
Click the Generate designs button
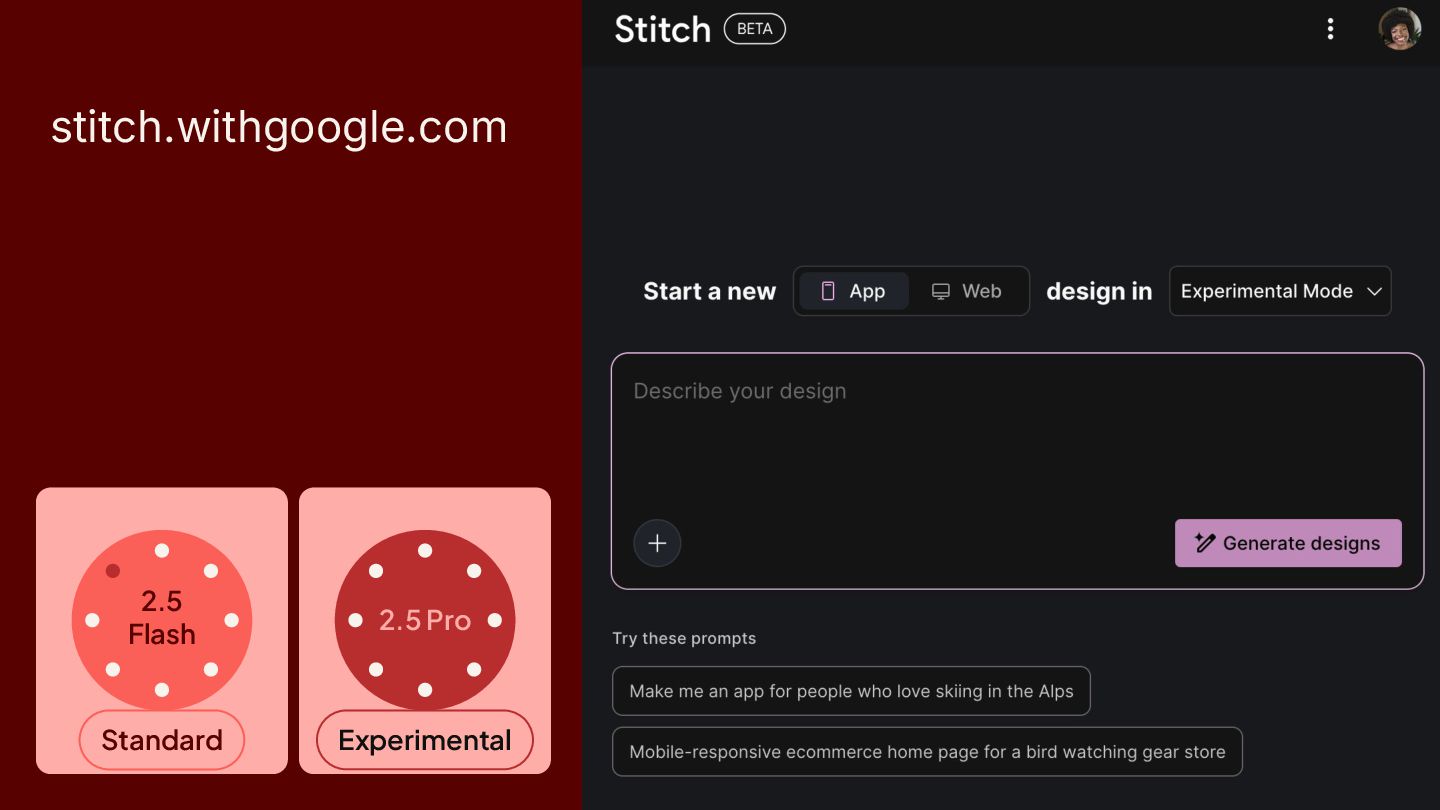(1288, 543)
